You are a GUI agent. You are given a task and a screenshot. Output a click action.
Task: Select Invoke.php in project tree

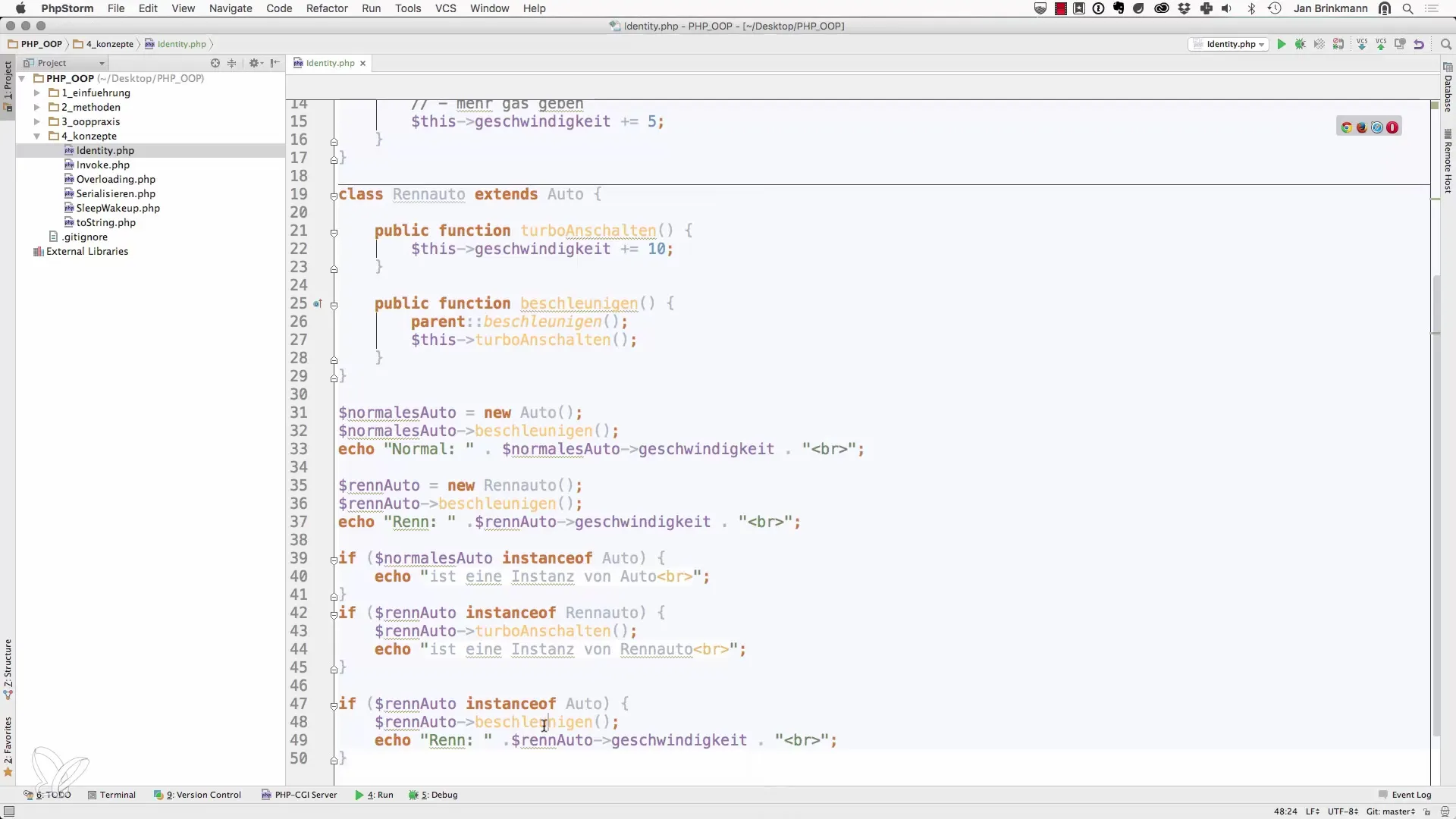(102, 165)
